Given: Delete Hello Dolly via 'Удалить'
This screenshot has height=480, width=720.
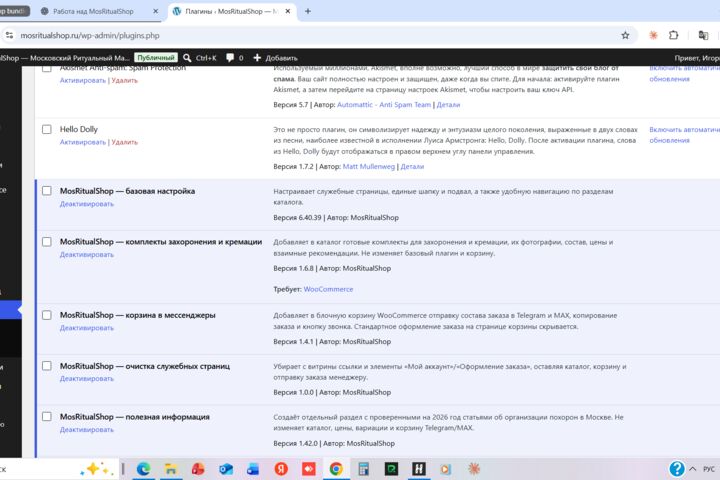Looking at the screenshot, I should coord(124,142).
